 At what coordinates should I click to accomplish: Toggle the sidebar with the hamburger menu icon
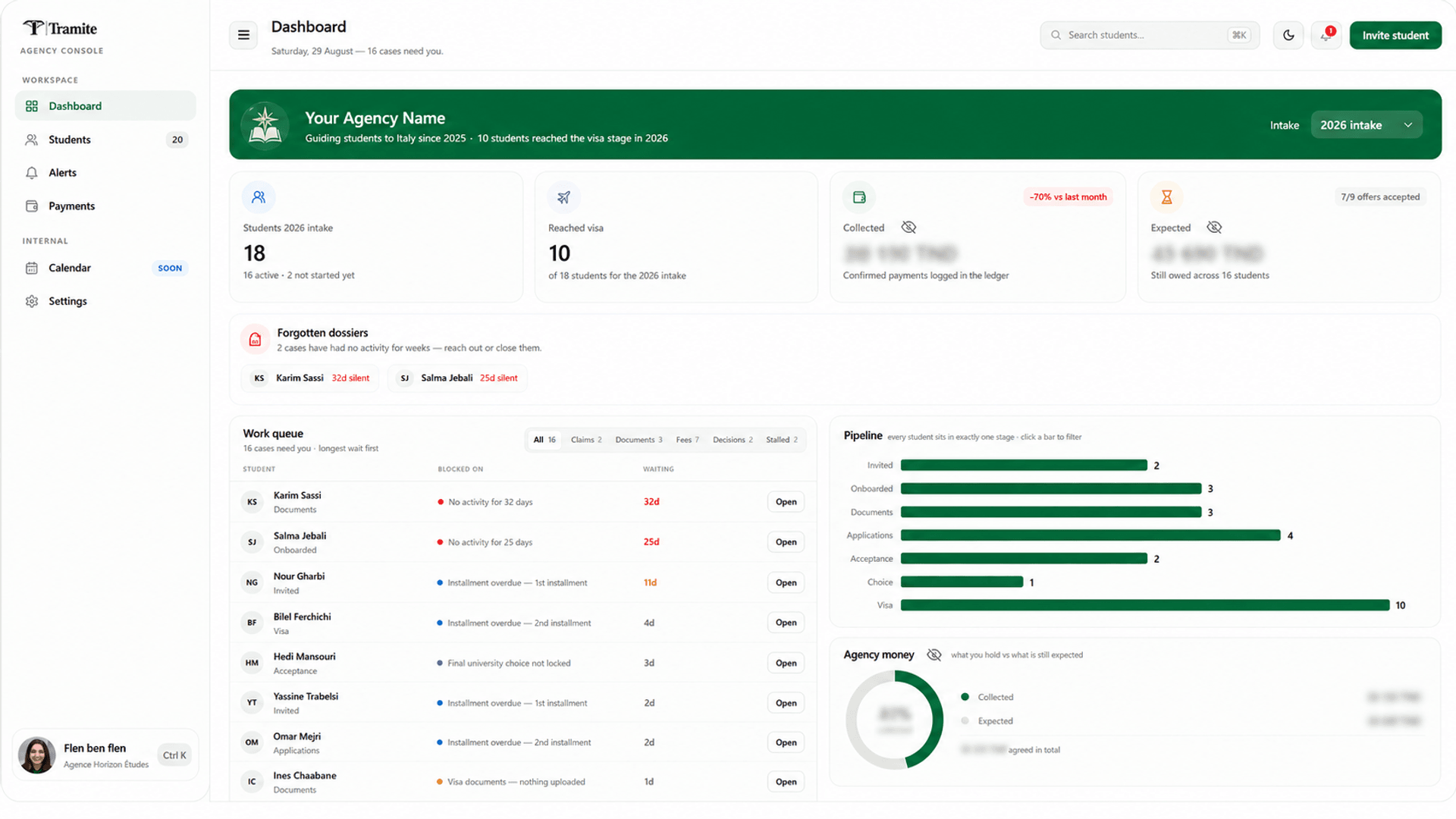click(x=243, y=35)
